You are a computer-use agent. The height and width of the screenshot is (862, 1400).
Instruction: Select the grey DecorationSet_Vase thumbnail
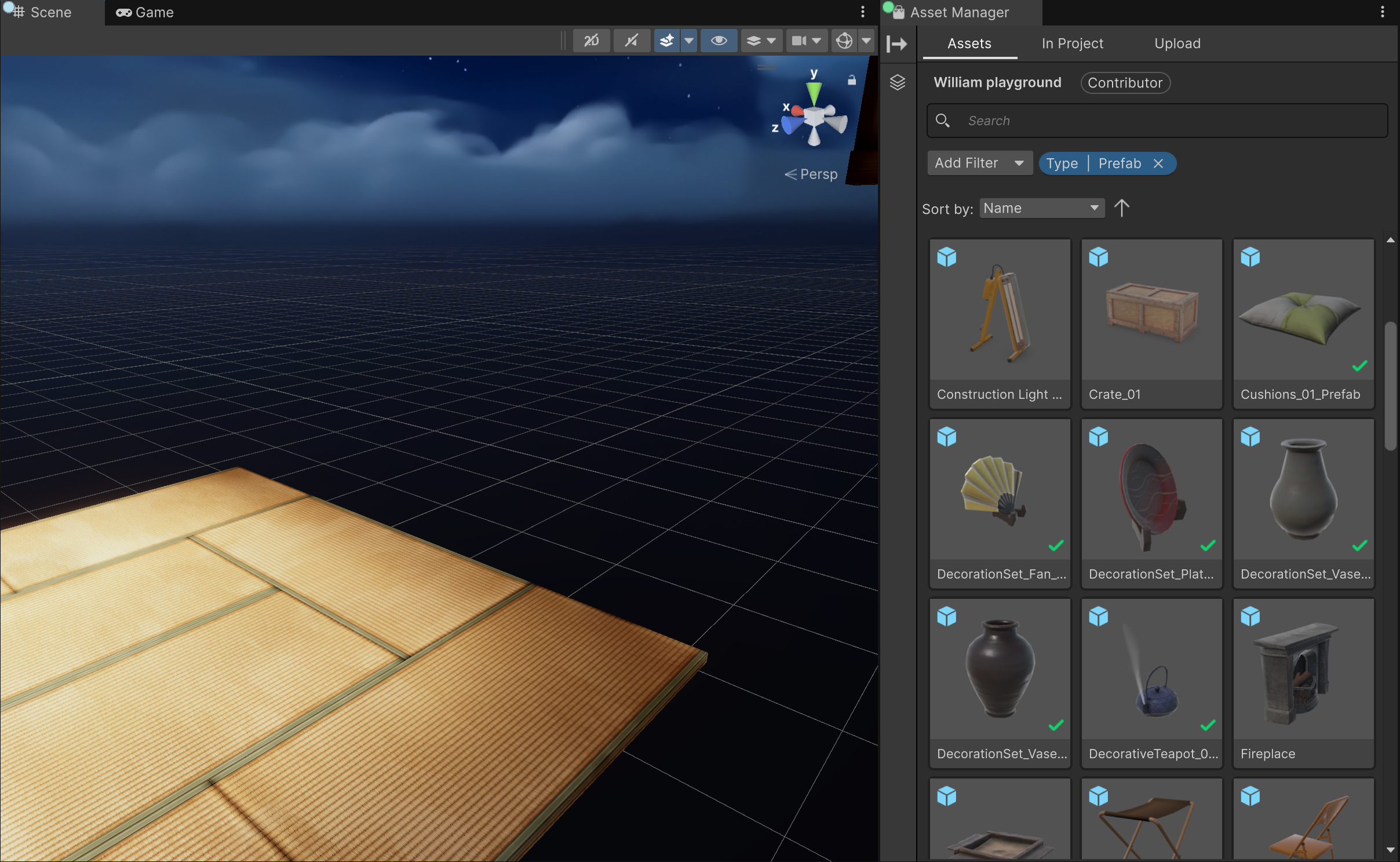1304,489
